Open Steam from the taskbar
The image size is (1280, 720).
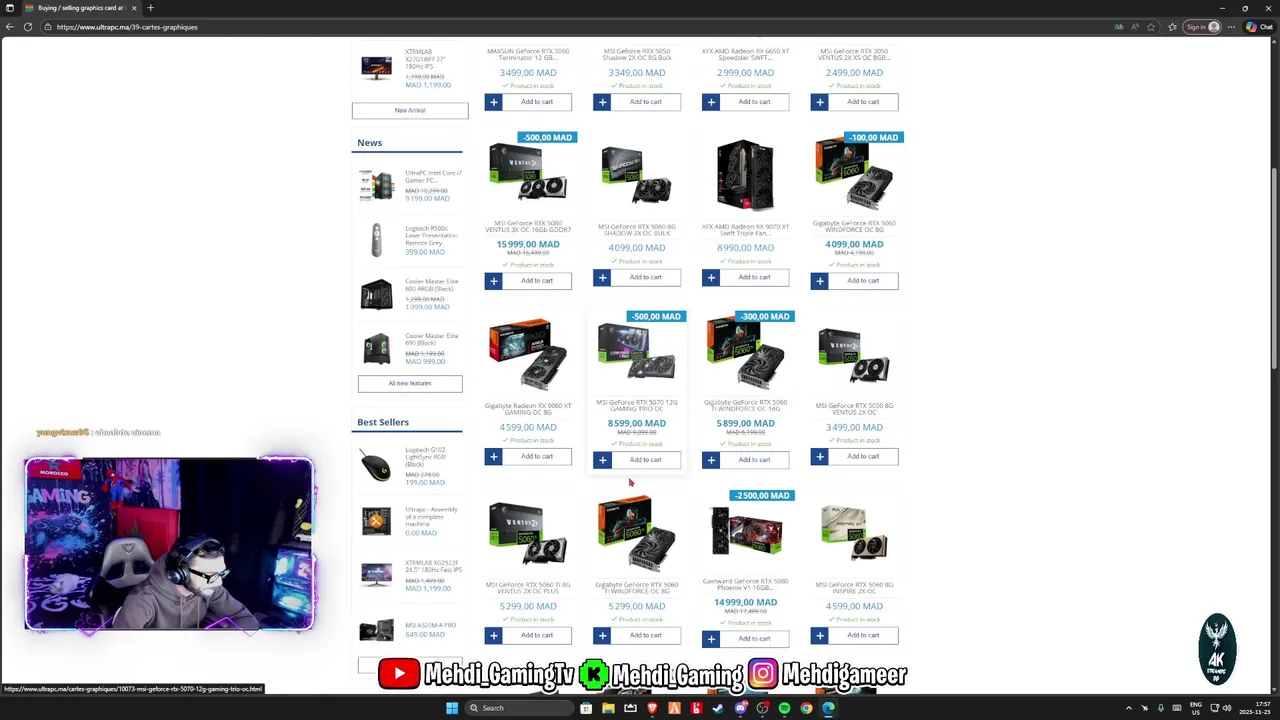point(718,708)
